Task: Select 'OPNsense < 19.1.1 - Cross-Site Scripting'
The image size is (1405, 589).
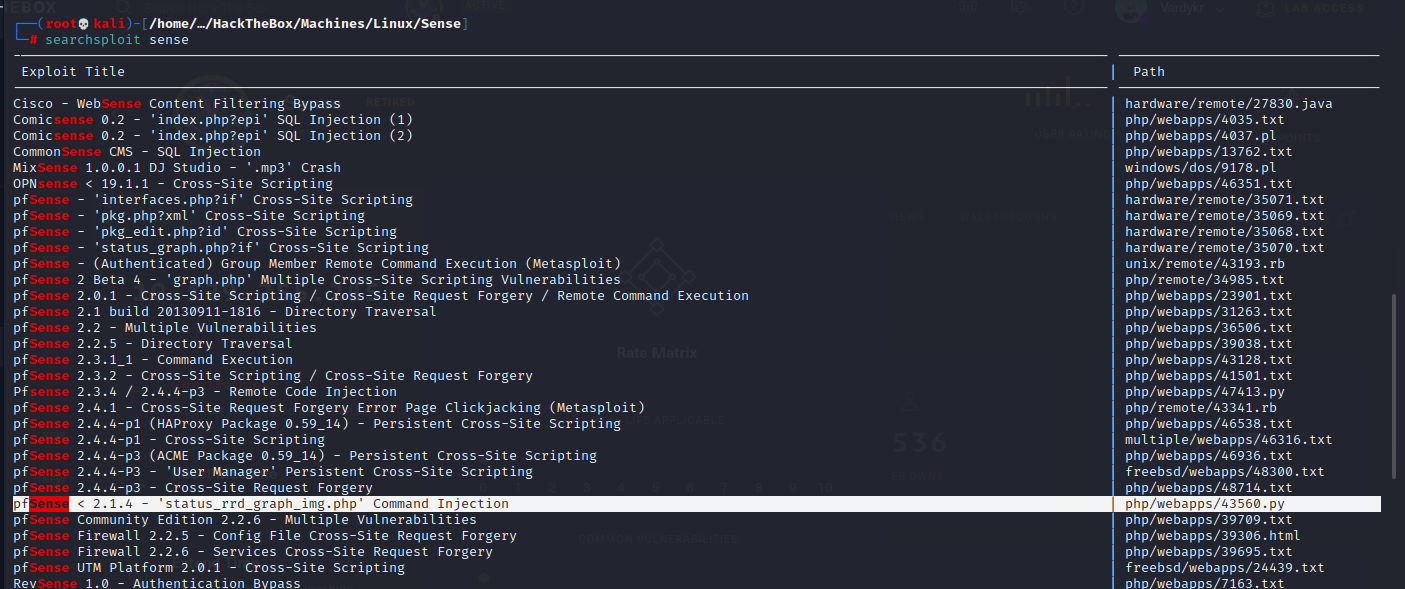Action: click(x=173, y=184)
